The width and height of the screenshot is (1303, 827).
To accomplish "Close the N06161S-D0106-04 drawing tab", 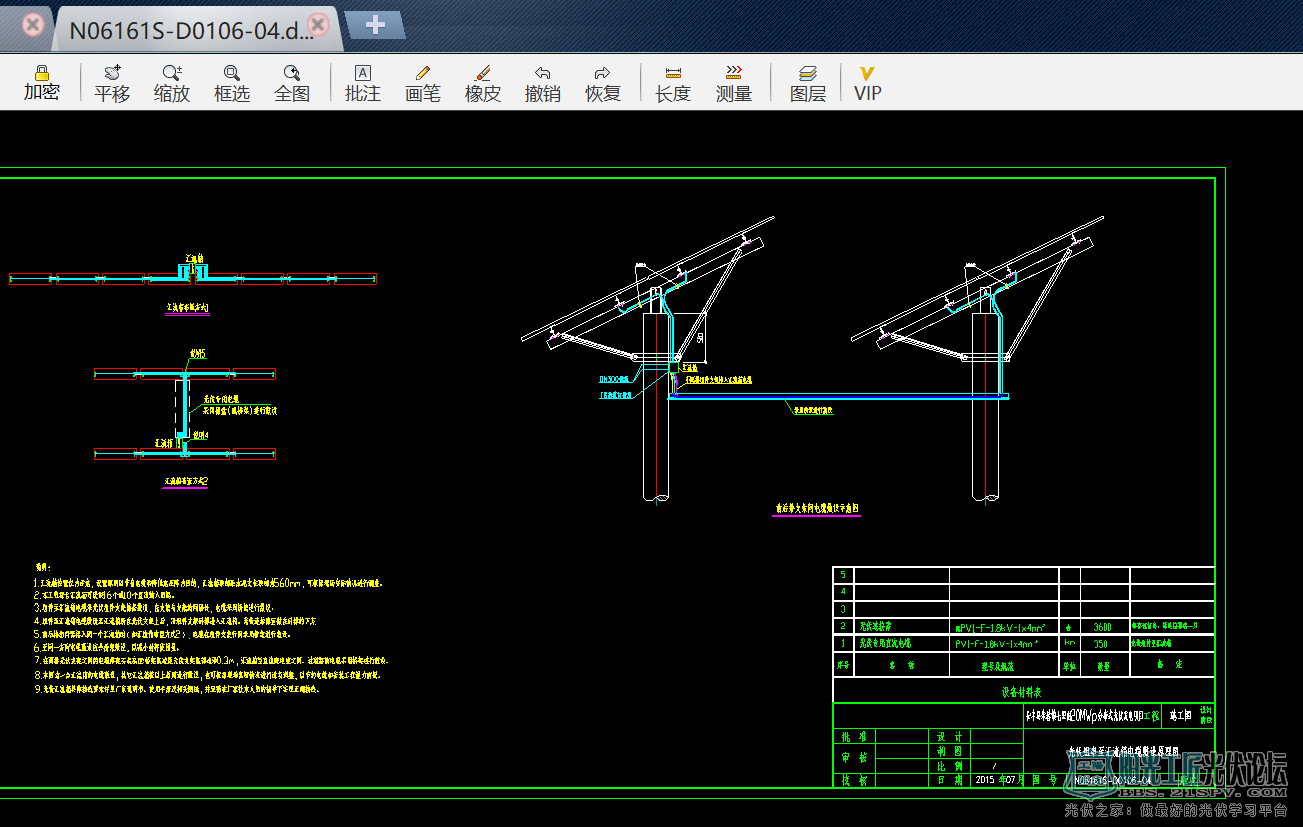I will click(x=319, y=24).
